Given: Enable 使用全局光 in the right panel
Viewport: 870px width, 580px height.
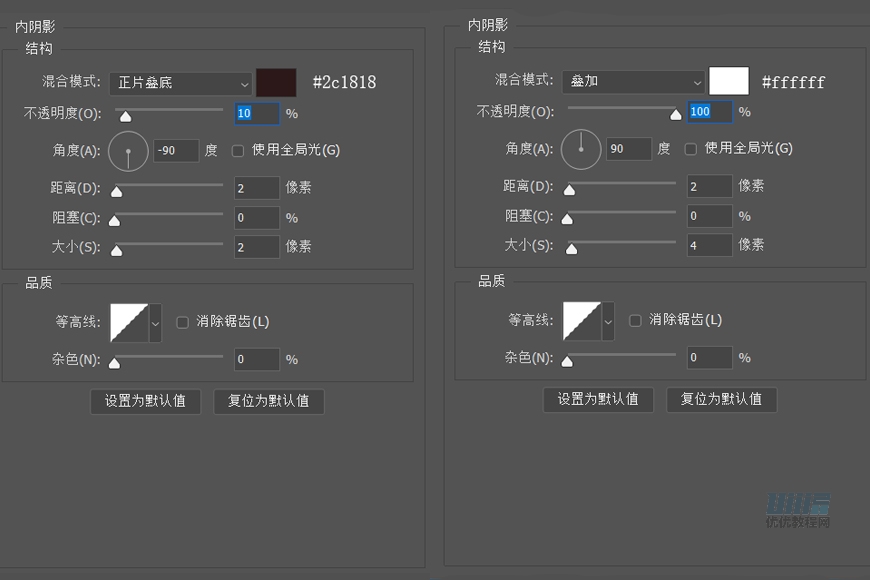Looking at the screenshot, I should click(689, 149).
